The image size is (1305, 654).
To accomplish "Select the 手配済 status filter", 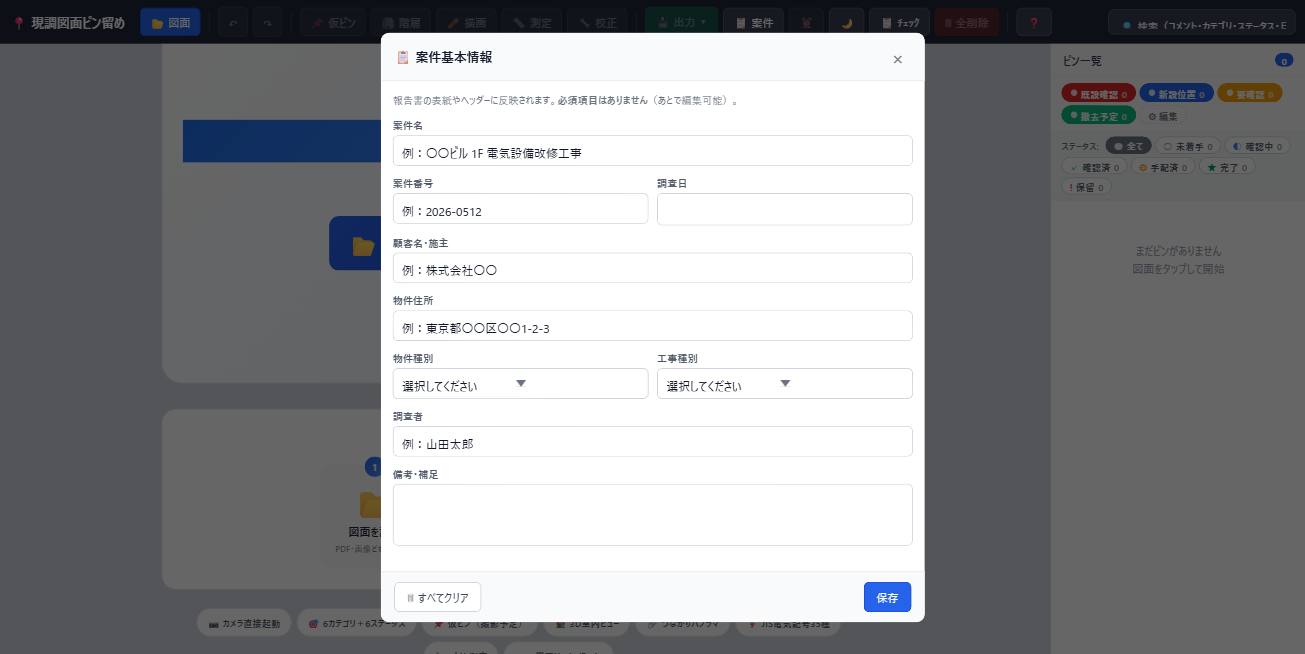I will coord(1163,167).
